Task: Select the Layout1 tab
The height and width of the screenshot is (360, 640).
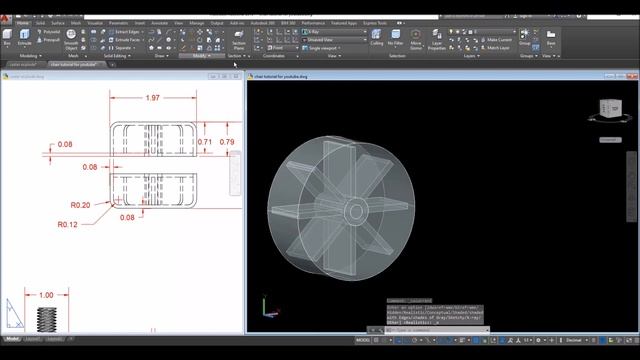Action: (32, 339)
